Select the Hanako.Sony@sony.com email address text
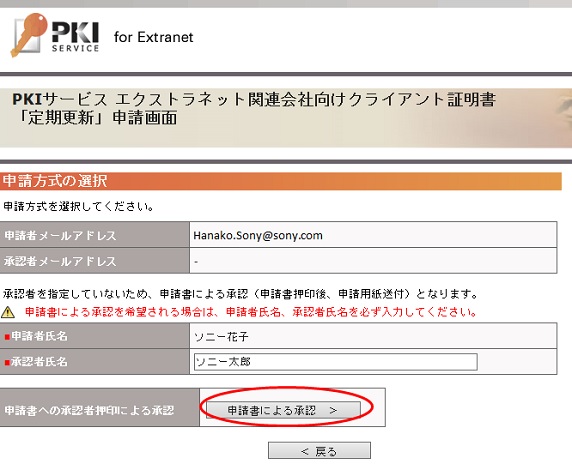The height and width of the screenshot is (470, 572). pyautogui.click(x=258, y=235)
